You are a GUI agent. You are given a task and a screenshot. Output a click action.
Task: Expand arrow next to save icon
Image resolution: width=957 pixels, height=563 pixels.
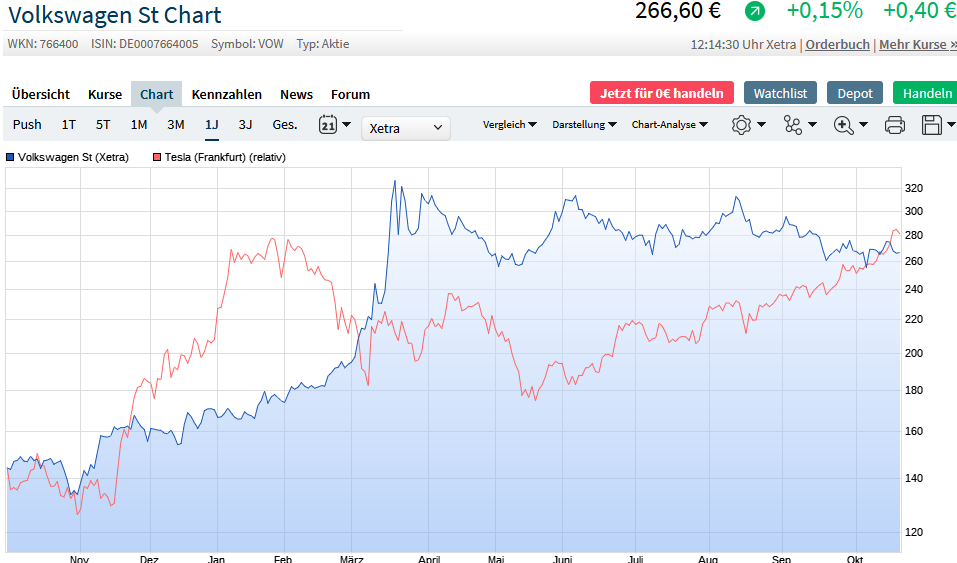tap(952, 125)
